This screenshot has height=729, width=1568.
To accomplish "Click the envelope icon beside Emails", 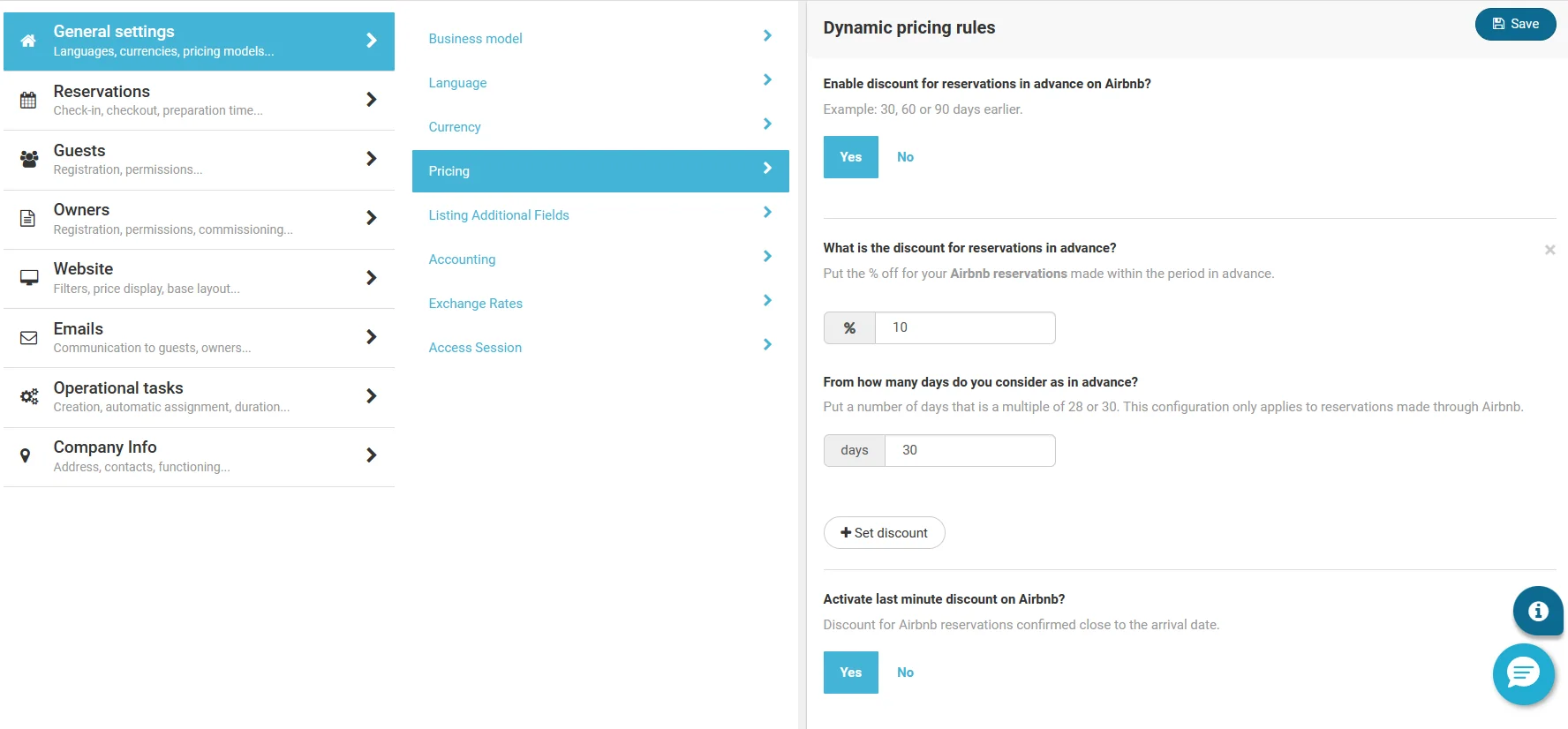I will [x=28, y=337].
